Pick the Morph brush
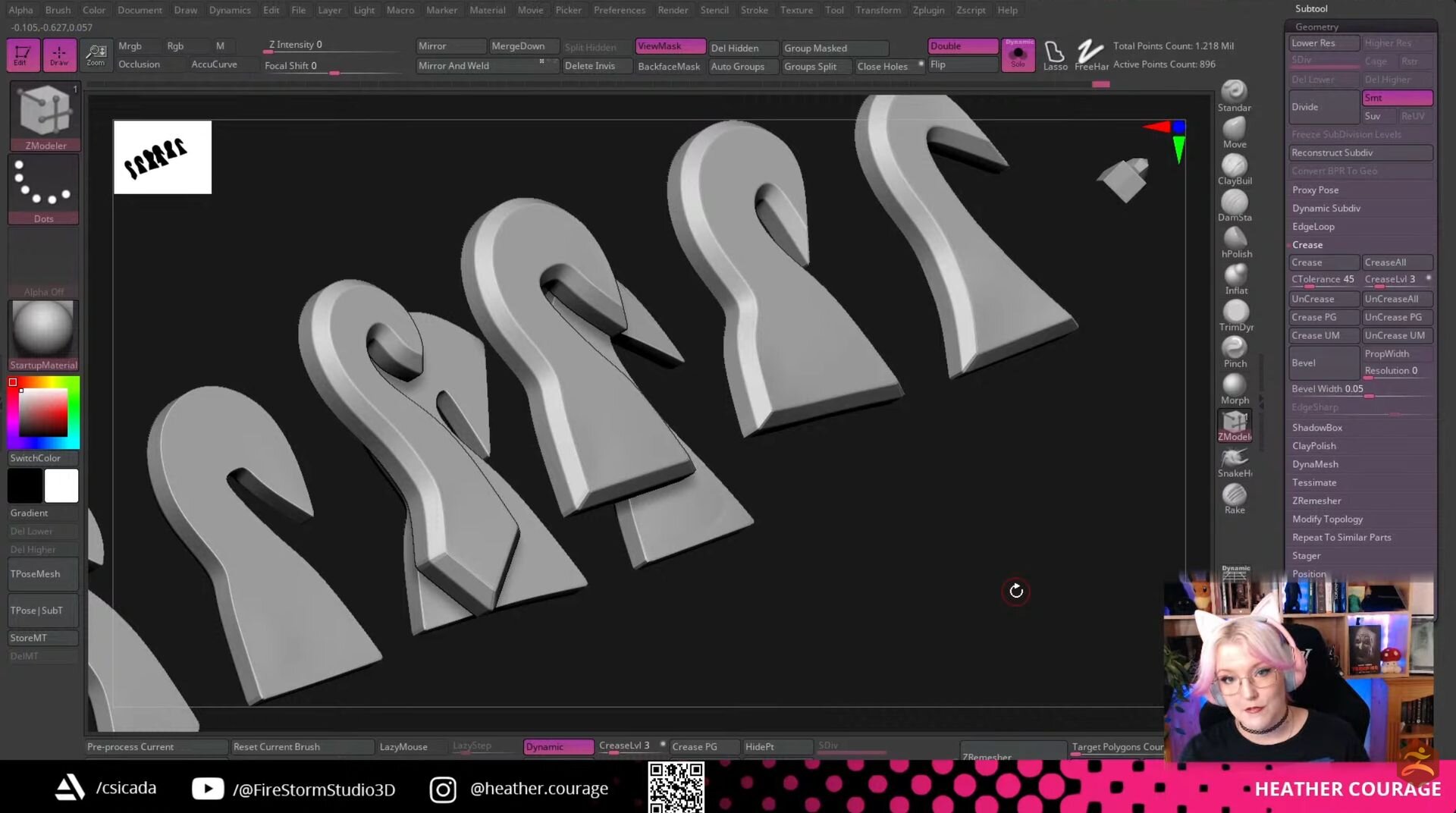The width and height of the screenshot is (1456, 813). click(1235, 388)
